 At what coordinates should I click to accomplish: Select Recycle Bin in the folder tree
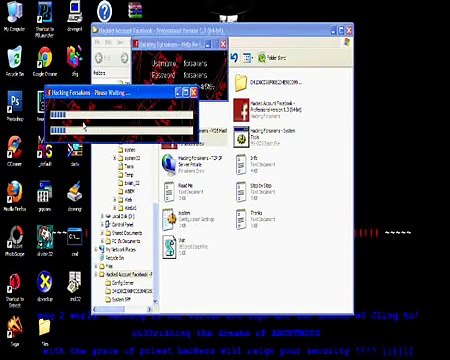(112, 258)
